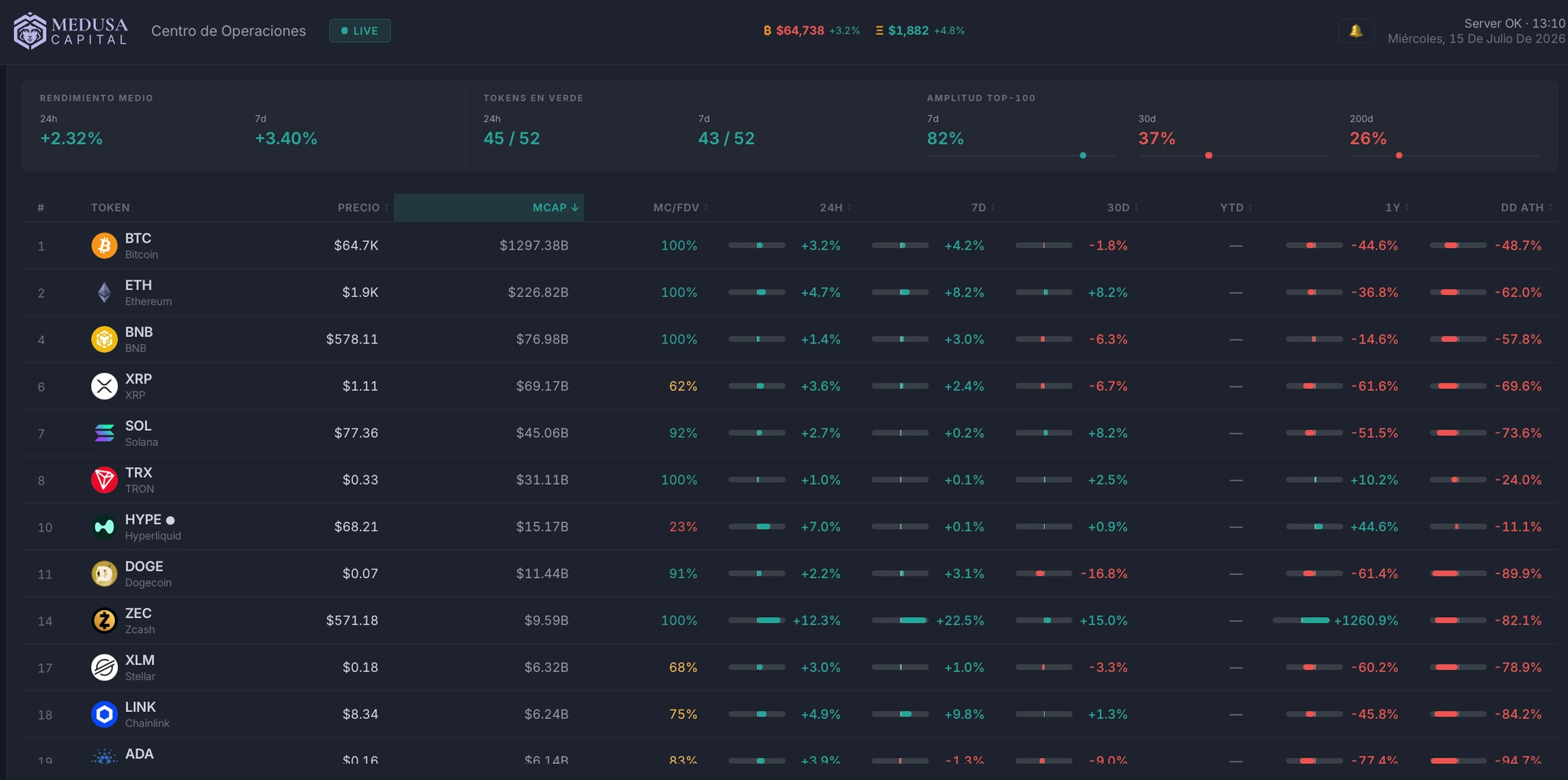
Task: Click the Zcash token icon
Action: [104, 620]
